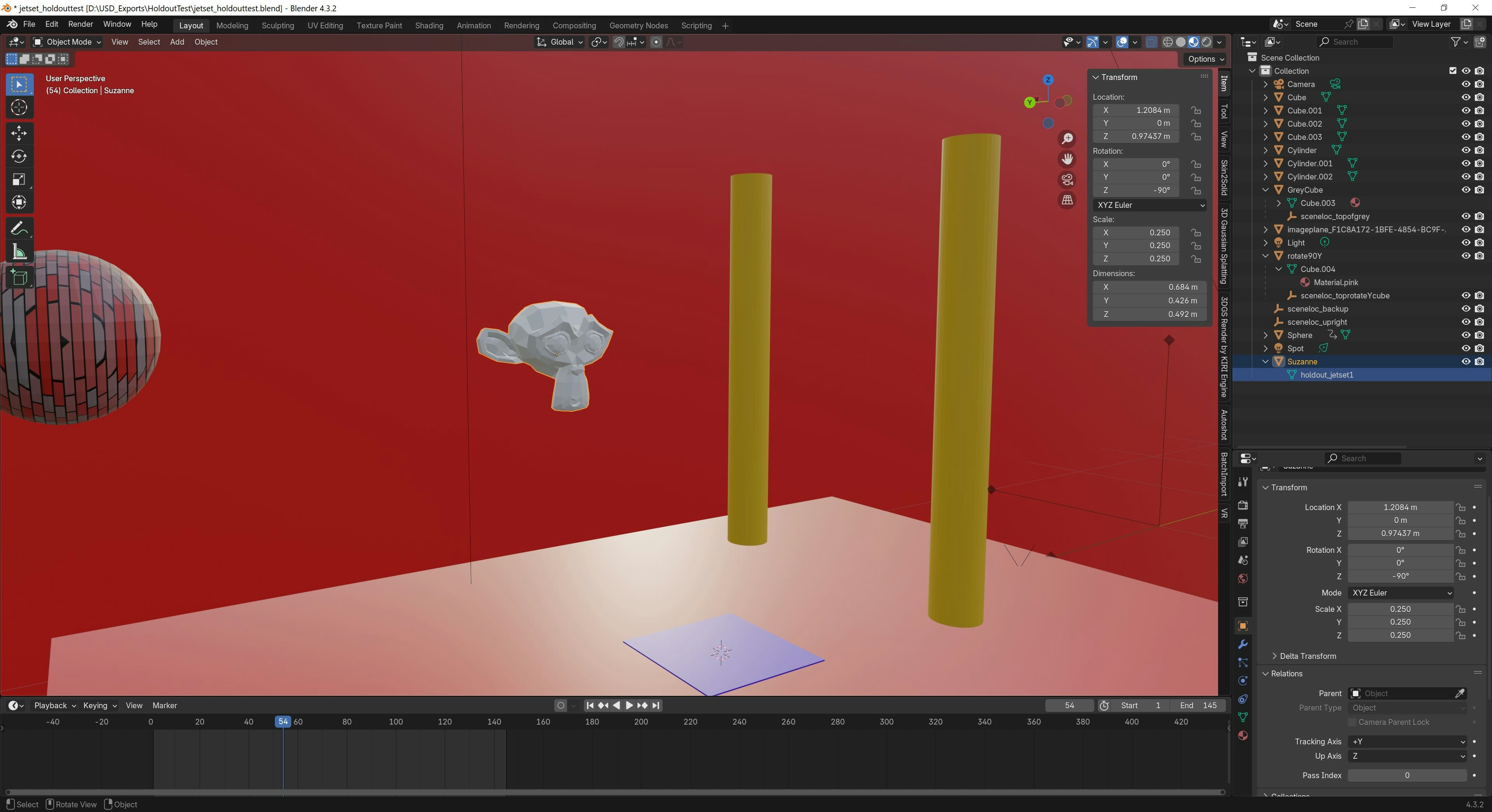Enable Camera Parent Lock checkbox
The width and height of the screenshot is (1492, 812).
[1353, 722]
